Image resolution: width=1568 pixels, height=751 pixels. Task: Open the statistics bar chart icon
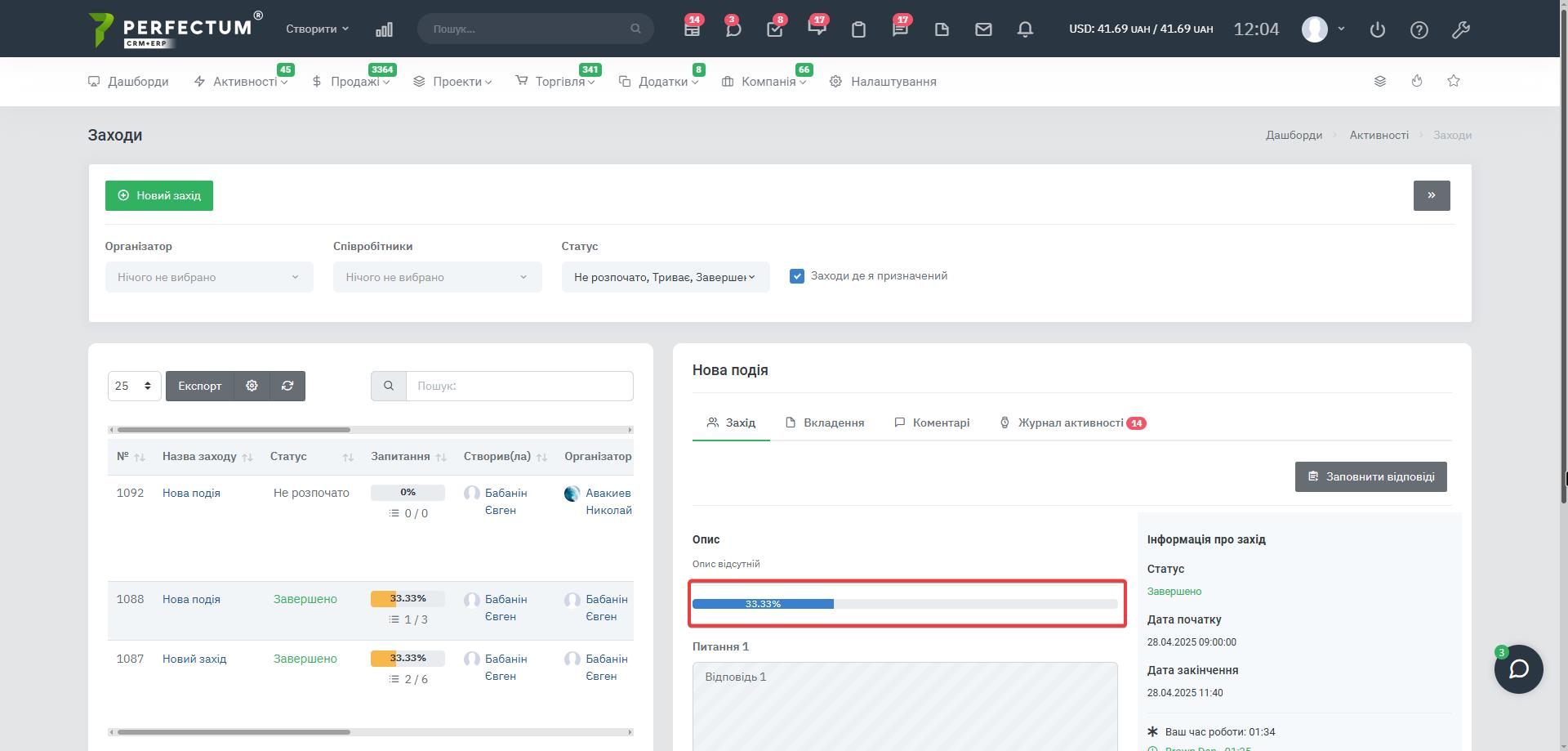pos(384,29)
